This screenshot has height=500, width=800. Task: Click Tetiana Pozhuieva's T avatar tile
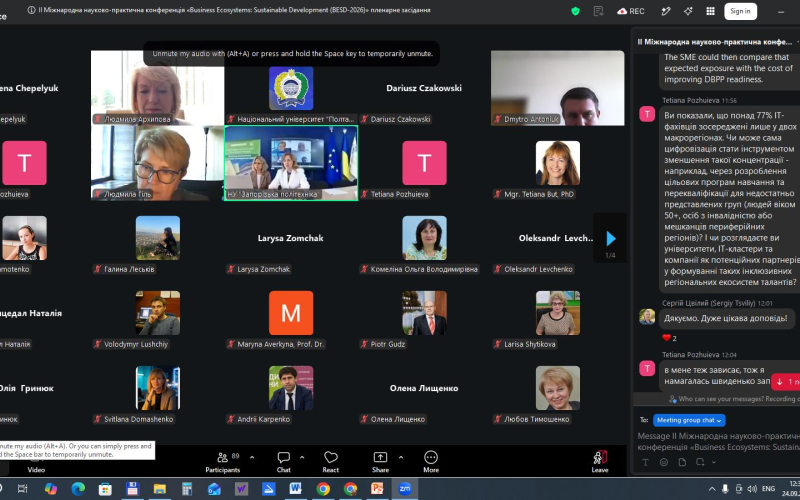click(x=424, y=163)
